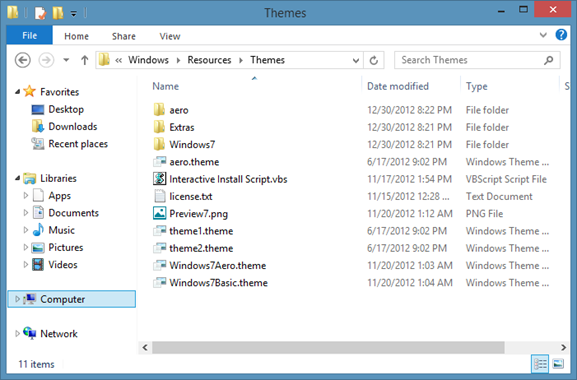Click the Forward navigation arrow
The height and width of the screenshot is (380, 577).
46,60
